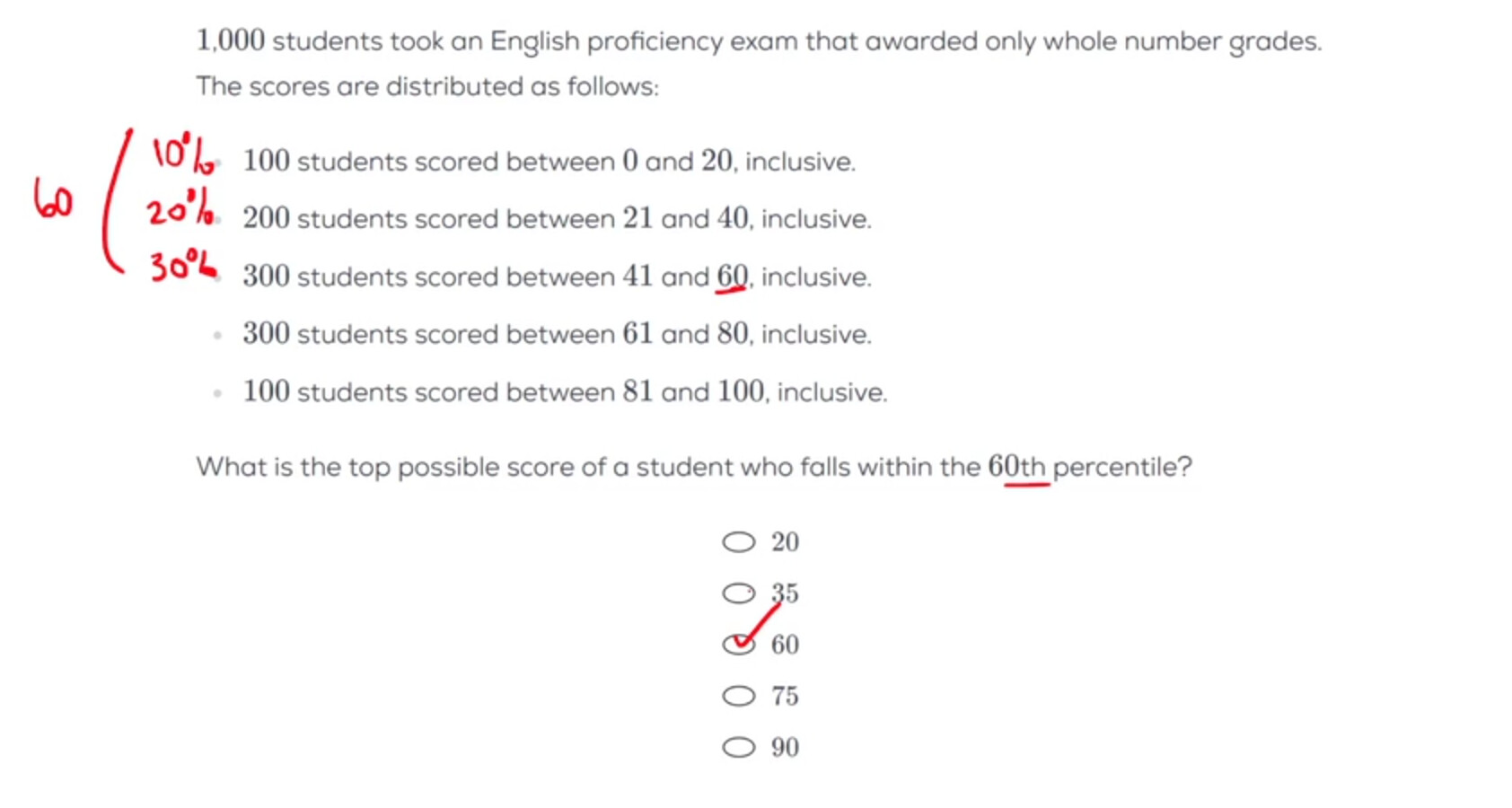Choose the radio button for answer 35

(739, 593)
